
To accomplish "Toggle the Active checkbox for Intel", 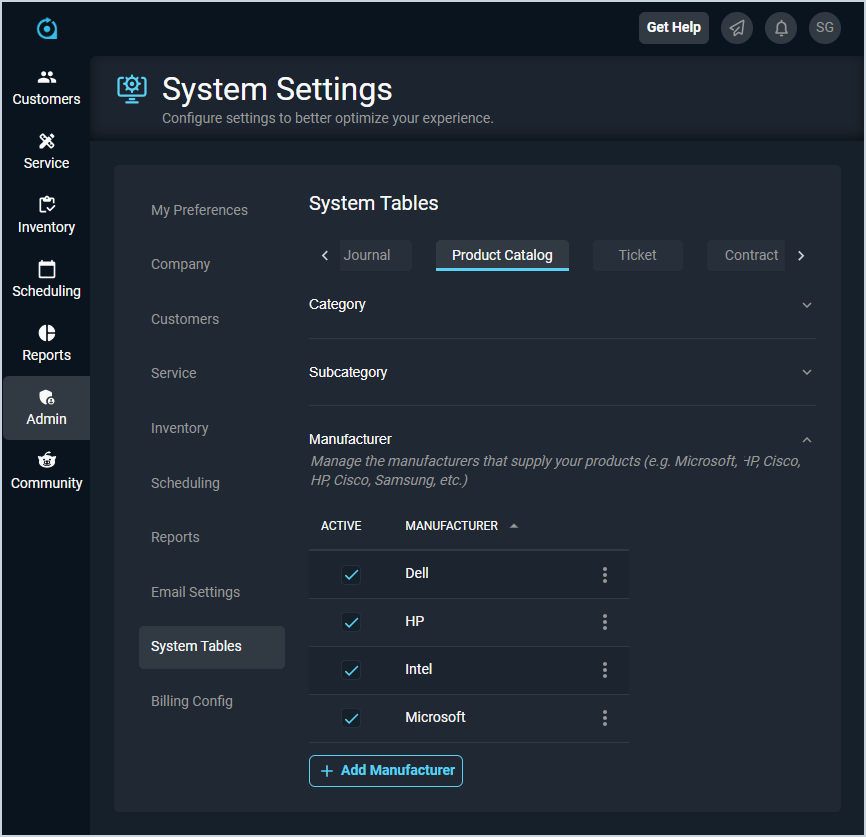I will [351, 670].
